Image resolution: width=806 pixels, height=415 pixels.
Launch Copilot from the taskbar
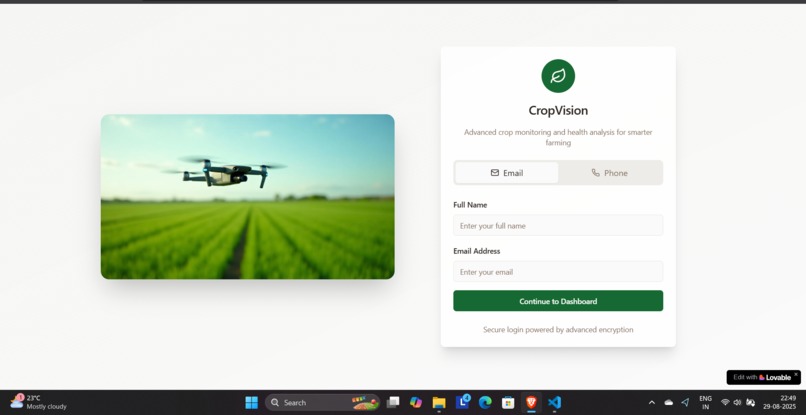(416, 402)
